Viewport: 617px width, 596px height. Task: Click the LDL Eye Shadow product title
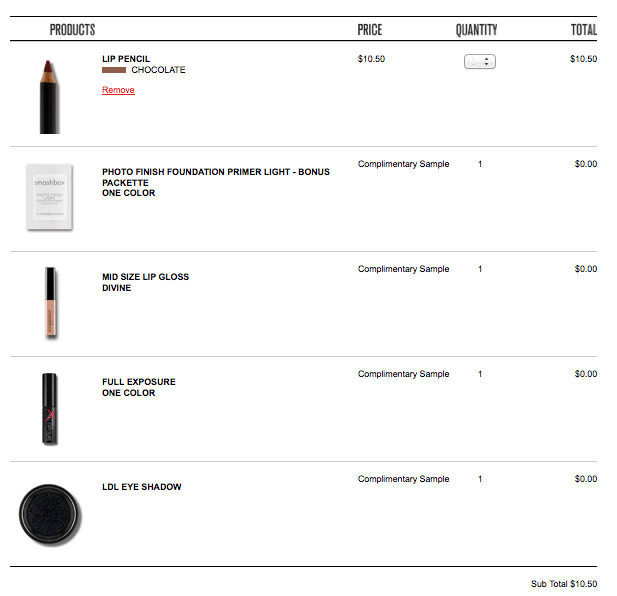click(x=142, y=487)
